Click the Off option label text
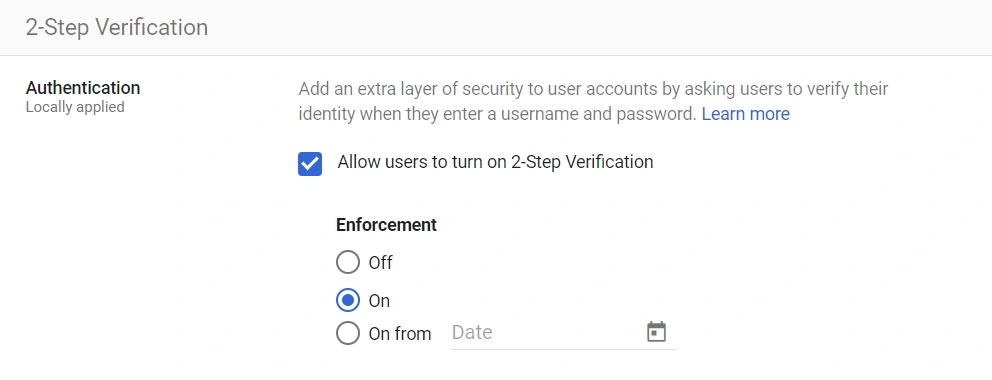The height and width of the screenshot is (380, 992). tap(380, 262)
